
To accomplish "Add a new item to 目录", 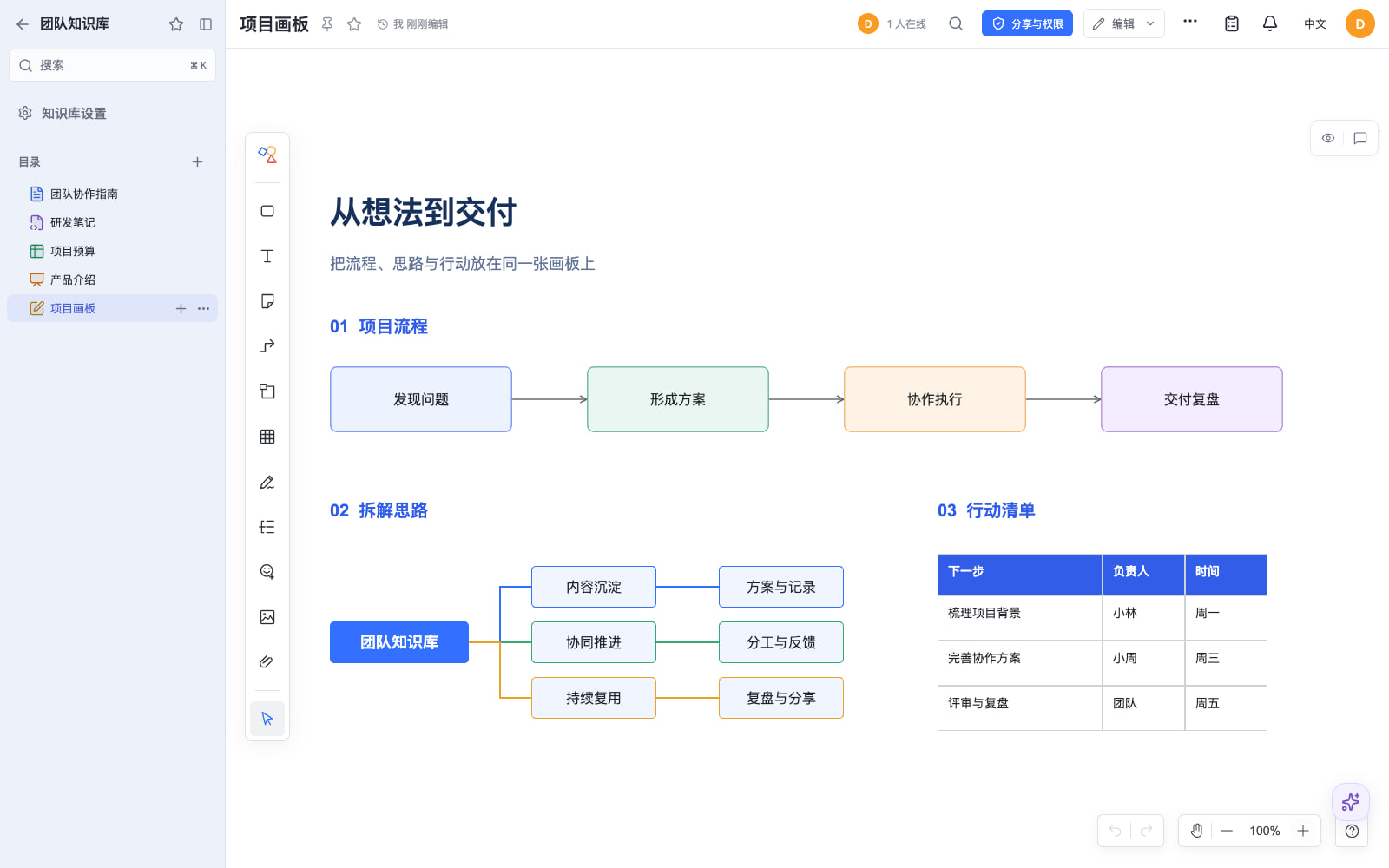I will [198, 162].
